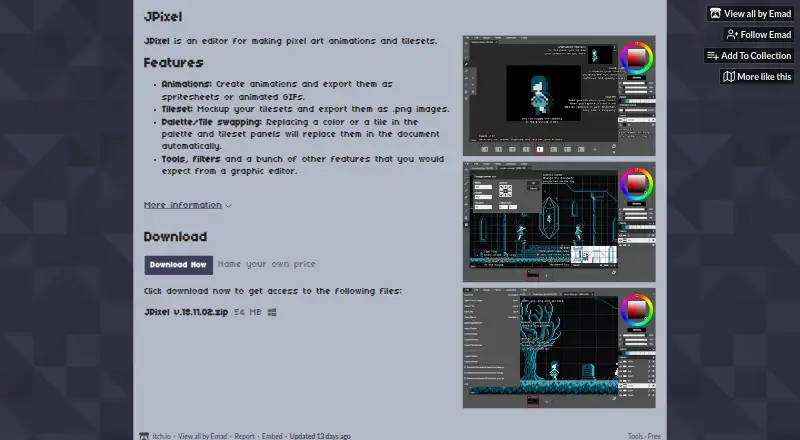
Task: Click the itch.io footer link
Action: pyautogui.click(x=161, y=436)
